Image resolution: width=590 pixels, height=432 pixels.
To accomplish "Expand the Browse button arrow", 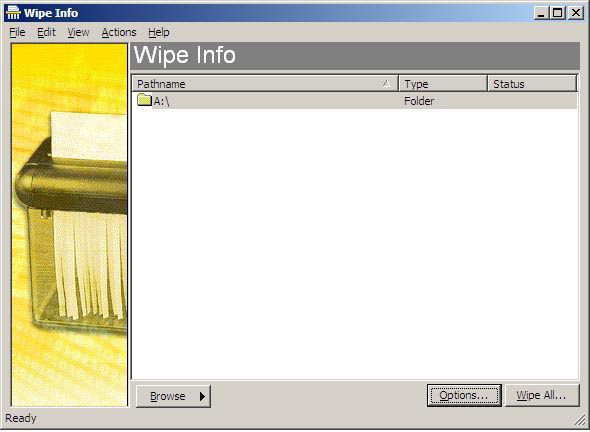I will (x=202, y=396).
